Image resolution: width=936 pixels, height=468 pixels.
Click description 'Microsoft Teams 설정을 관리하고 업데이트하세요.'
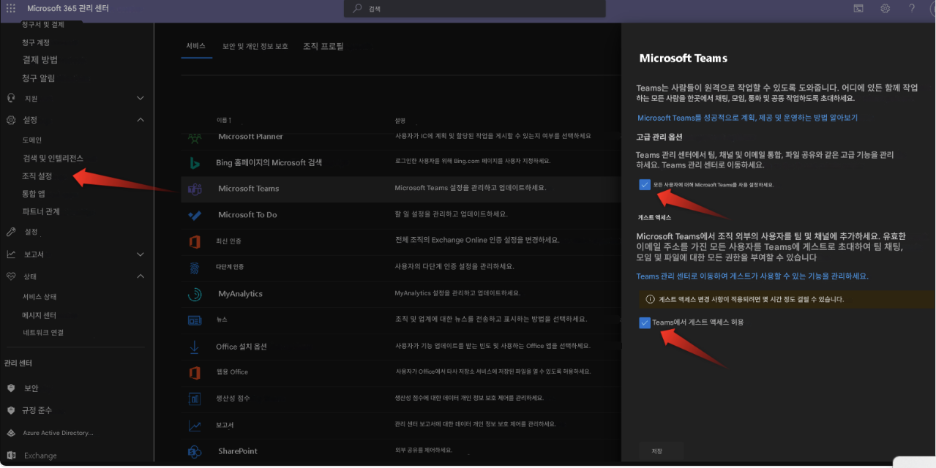(470, 188)
